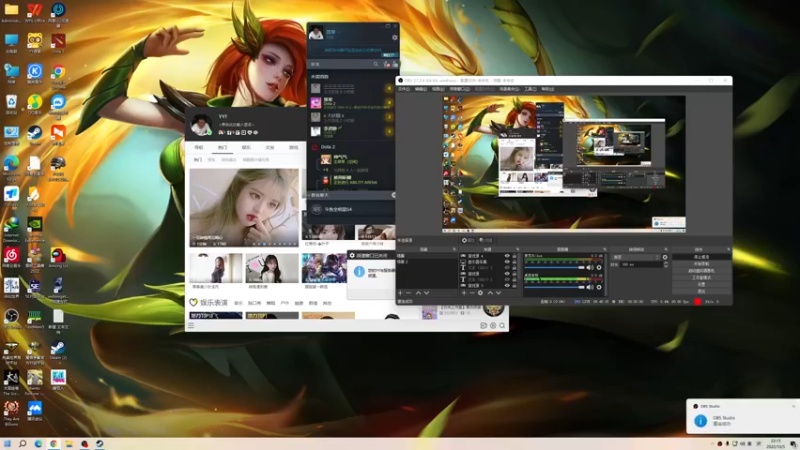Toggle lock on 游戏源 4 source
Image resolution: width=800 pixels, height=450 pixels.
(514, 256)
